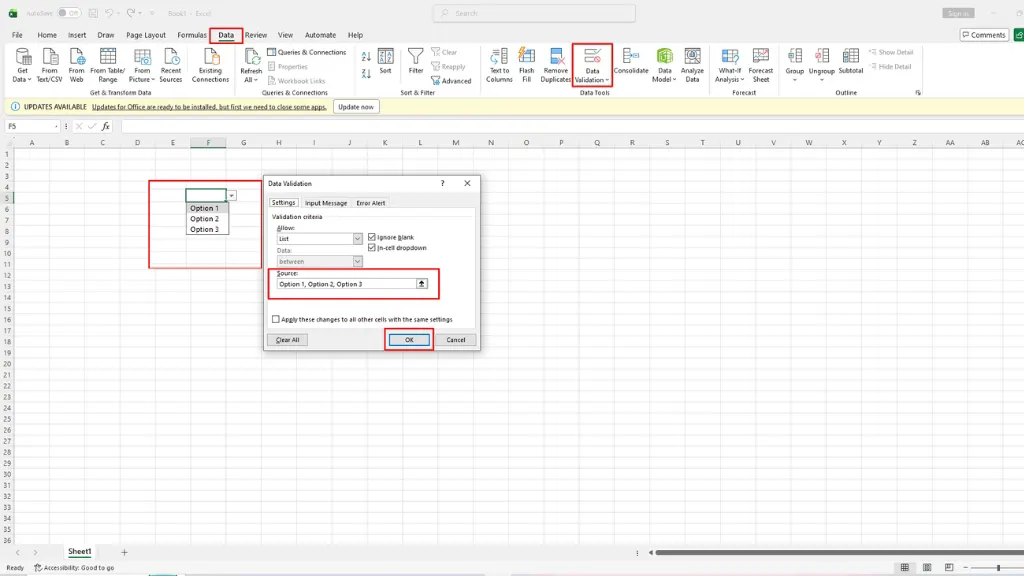Viewport: 1024px width, 576px height.
Task: Toggle the In-cell dropdown checkbox
Action: tap(372, 248)
